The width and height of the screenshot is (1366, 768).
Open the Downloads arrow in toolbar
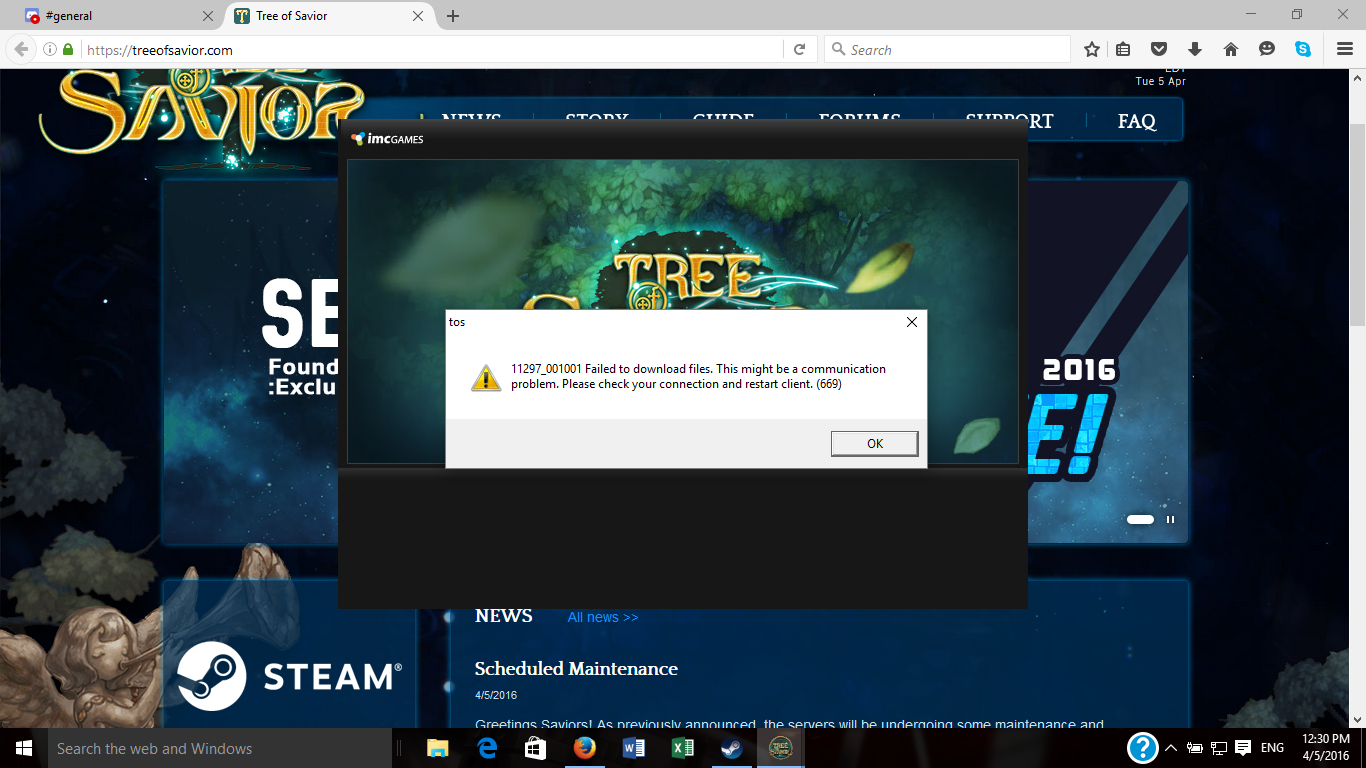click(x=1194, y=49)
